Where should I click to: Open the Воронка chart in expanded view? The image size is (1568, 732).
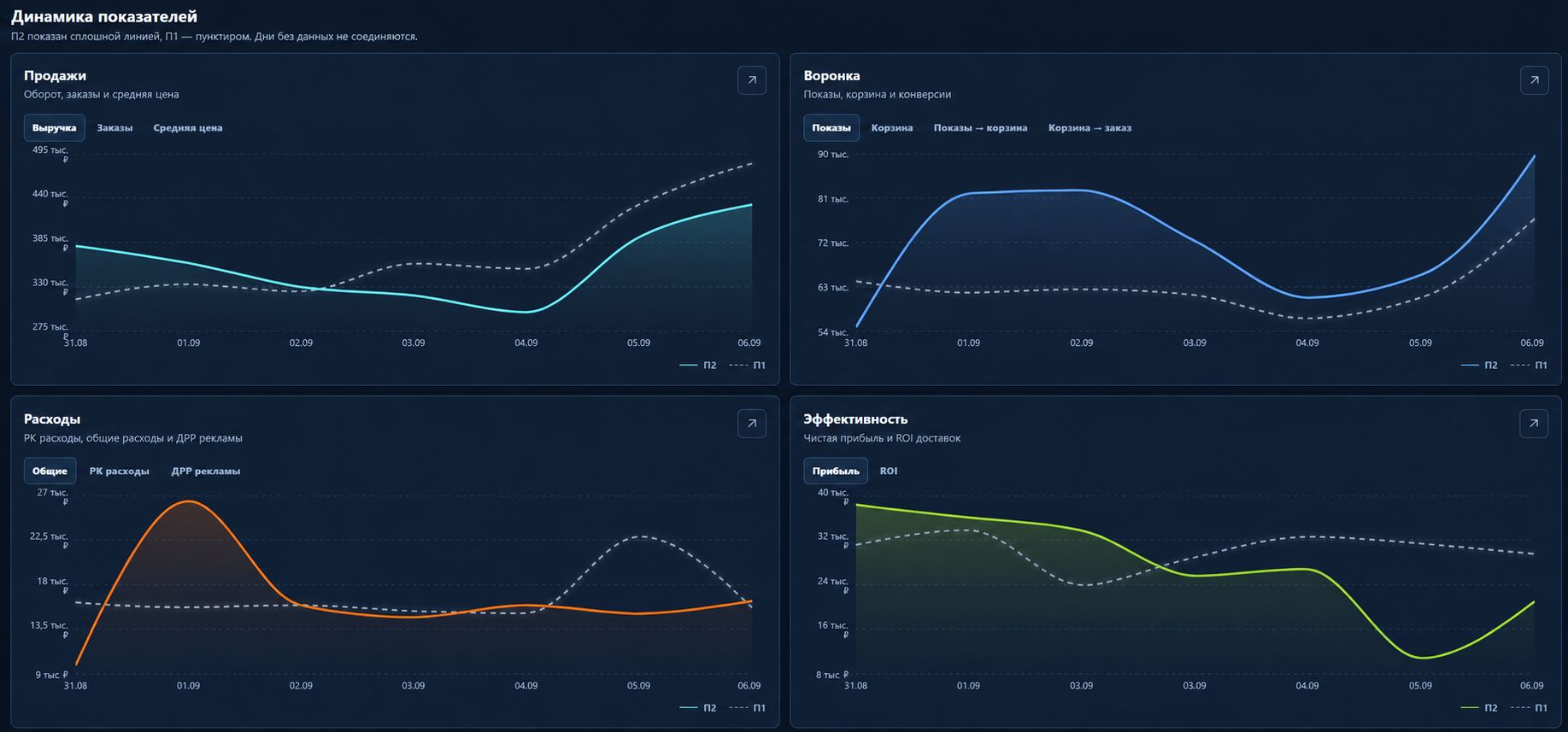point(1535,80)
